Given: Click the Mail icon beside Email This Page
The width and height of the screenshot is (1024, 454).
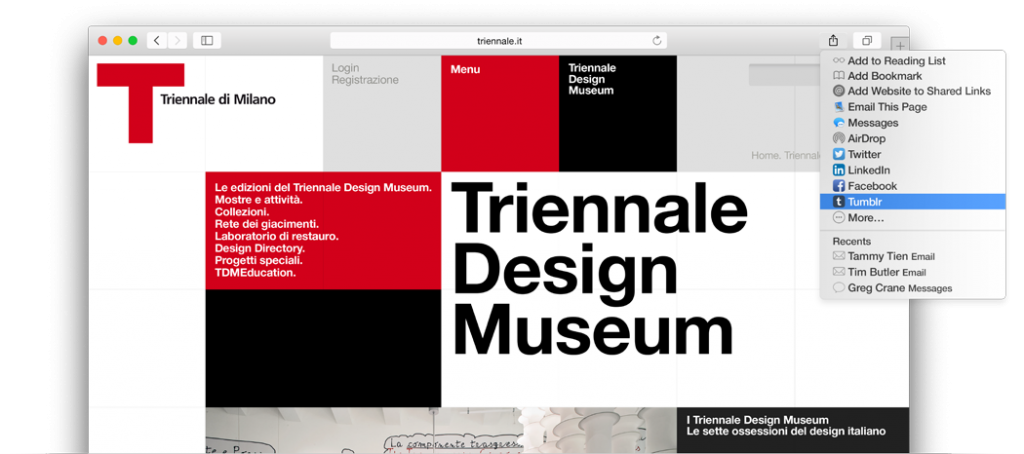Looking at the screenshot, I should coord(839,107).
